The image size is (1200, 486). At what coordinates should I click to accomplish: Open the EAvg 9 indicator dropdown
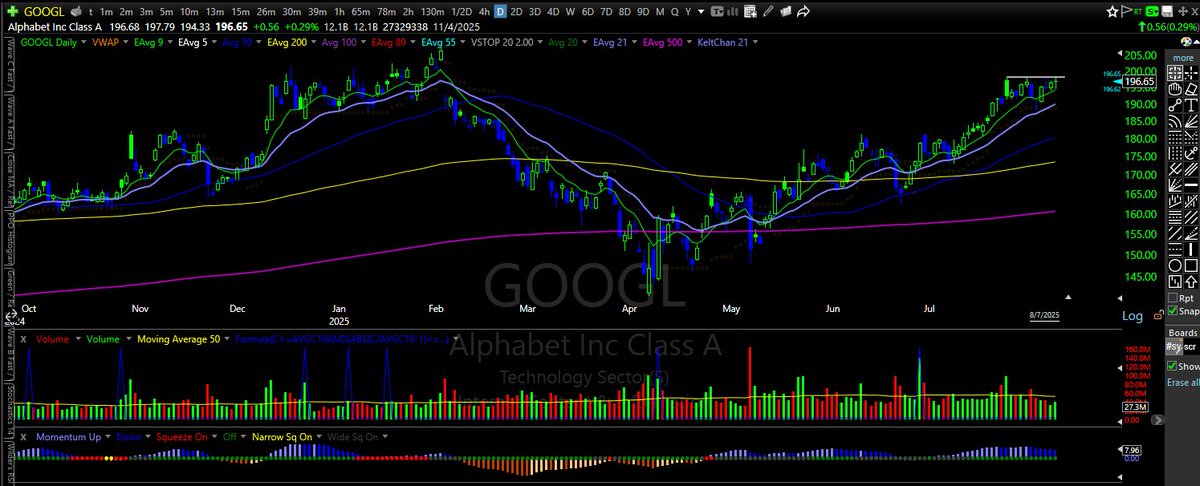click(x=169, y=43)
